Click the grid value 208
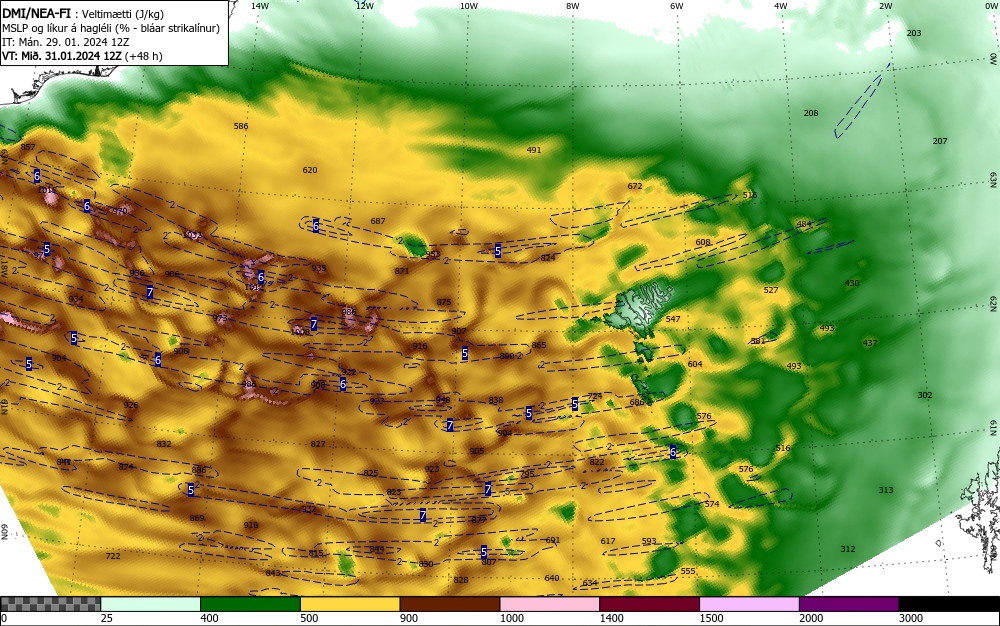This screenshot has height=626, width=1000. [811, 113]
